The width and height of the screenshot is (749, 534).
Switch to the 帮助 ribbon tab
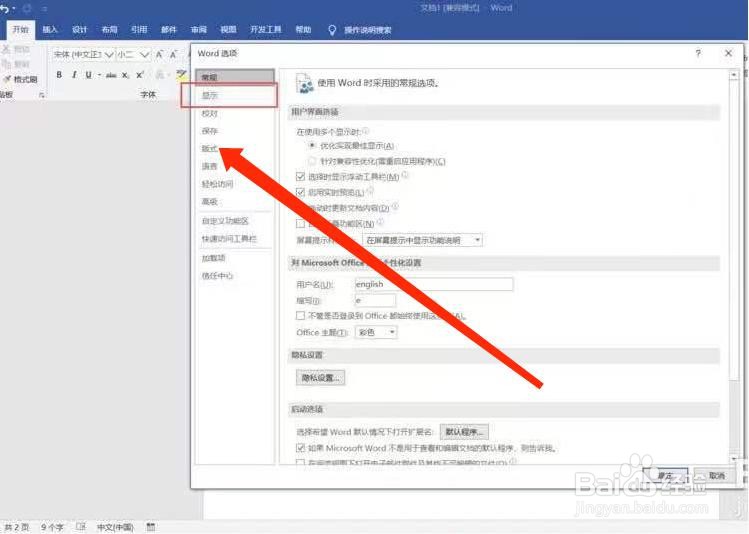coord(303,30)
